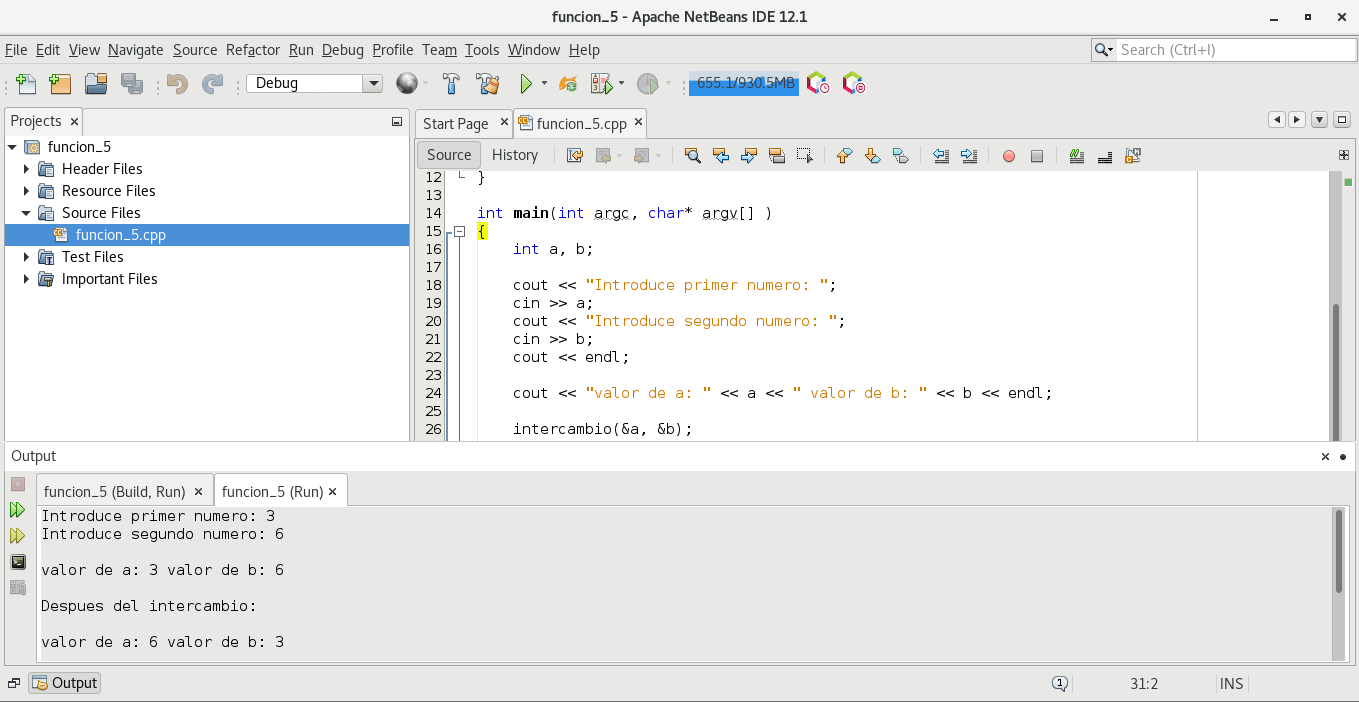Click the memory usage bar
This screenshot has width=1359, height=702.
click(x=744, y=84)
